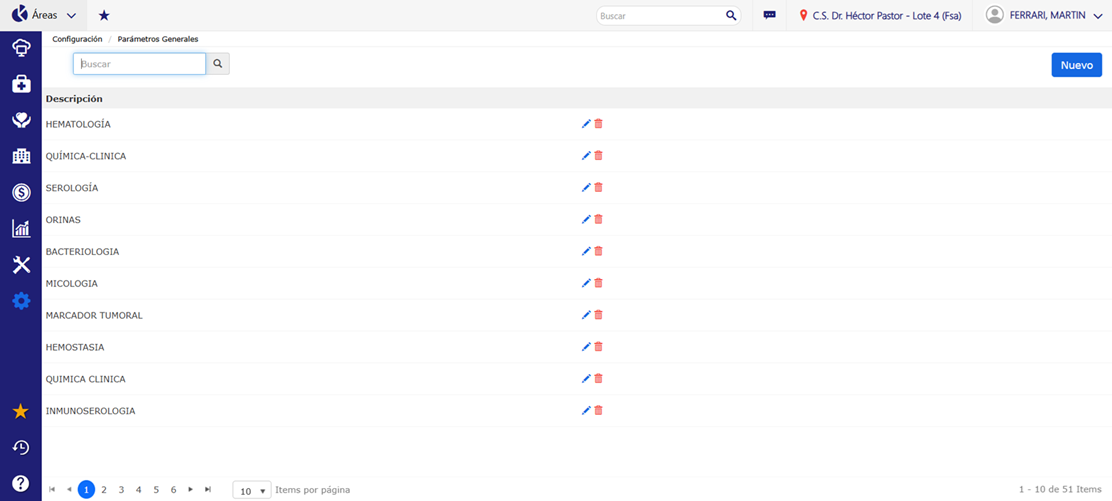Select location C.S. Dr. Héctor Pastor
Viewport: 1112px width, 501px height.
(880, 16)
